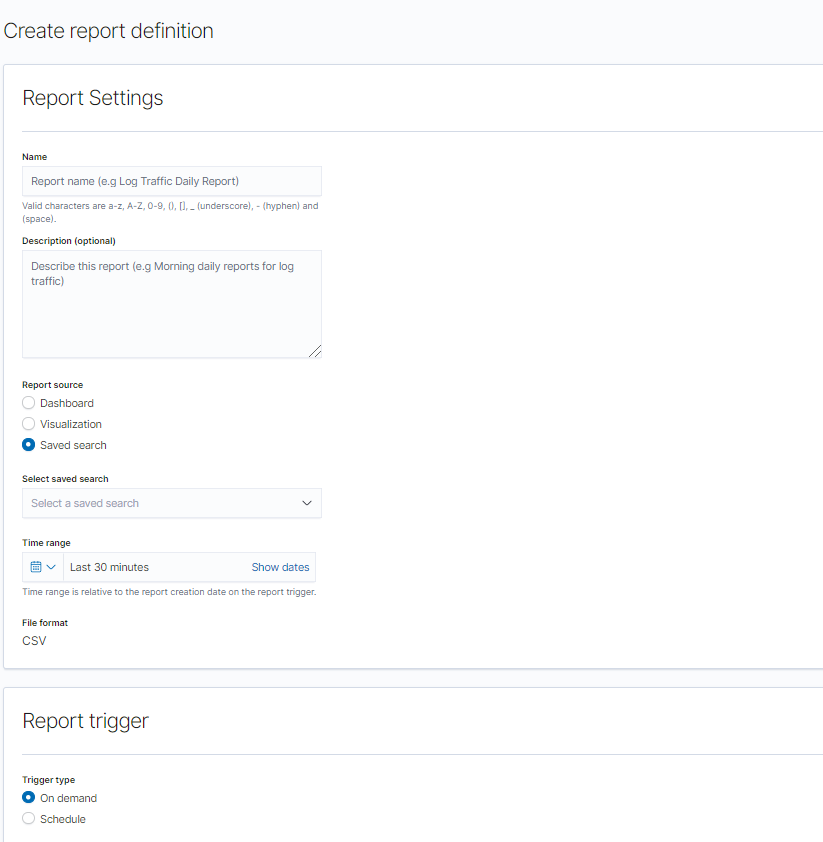Select the Saved search radio option

pyautogui.click(x=29, y=445)
